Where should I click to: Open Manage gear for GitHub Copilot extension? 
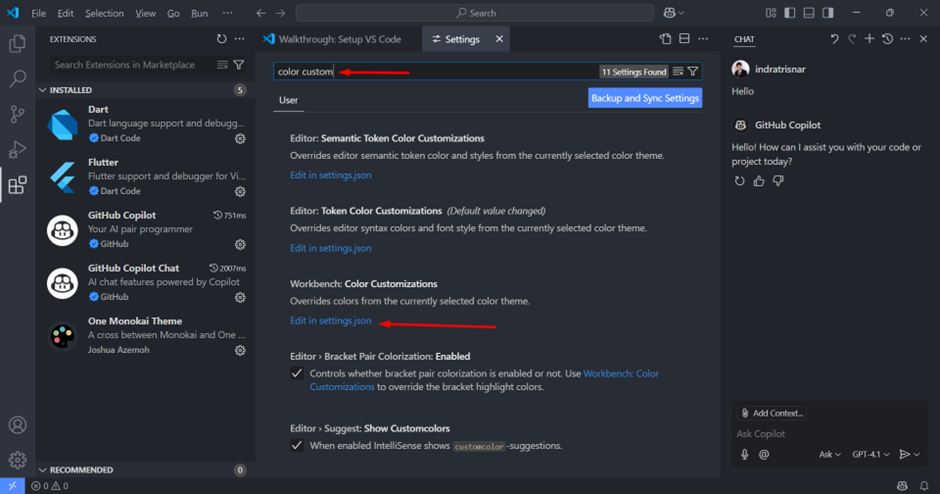[240, 245]
